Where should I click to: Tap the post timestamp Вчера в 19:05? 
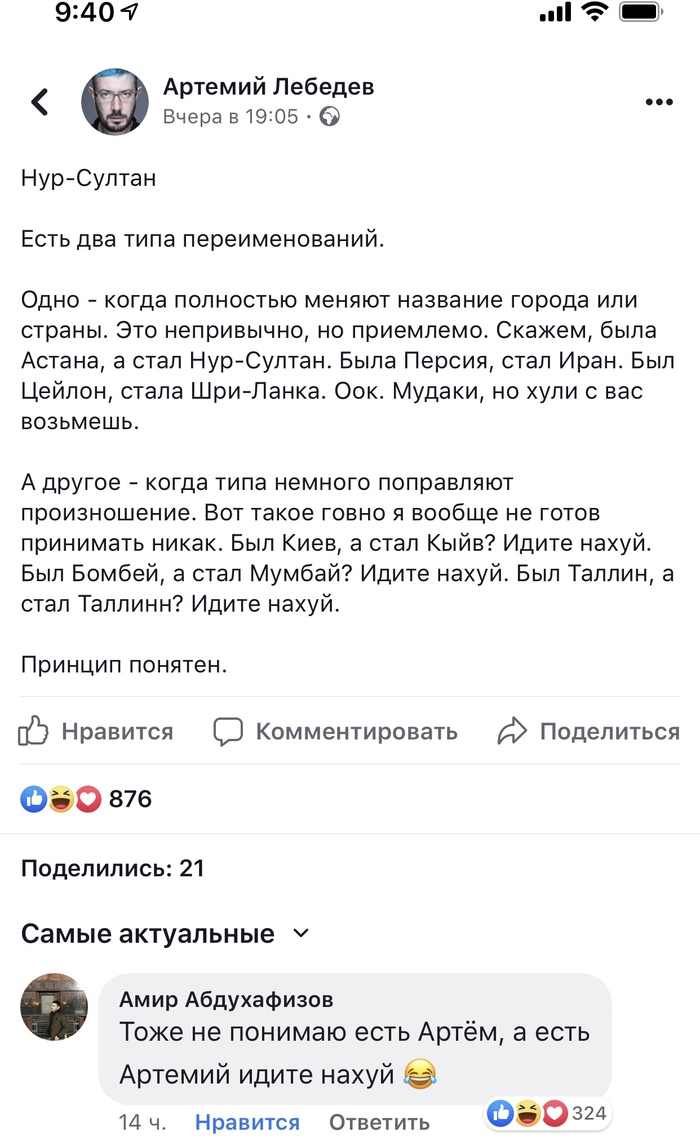231,116
